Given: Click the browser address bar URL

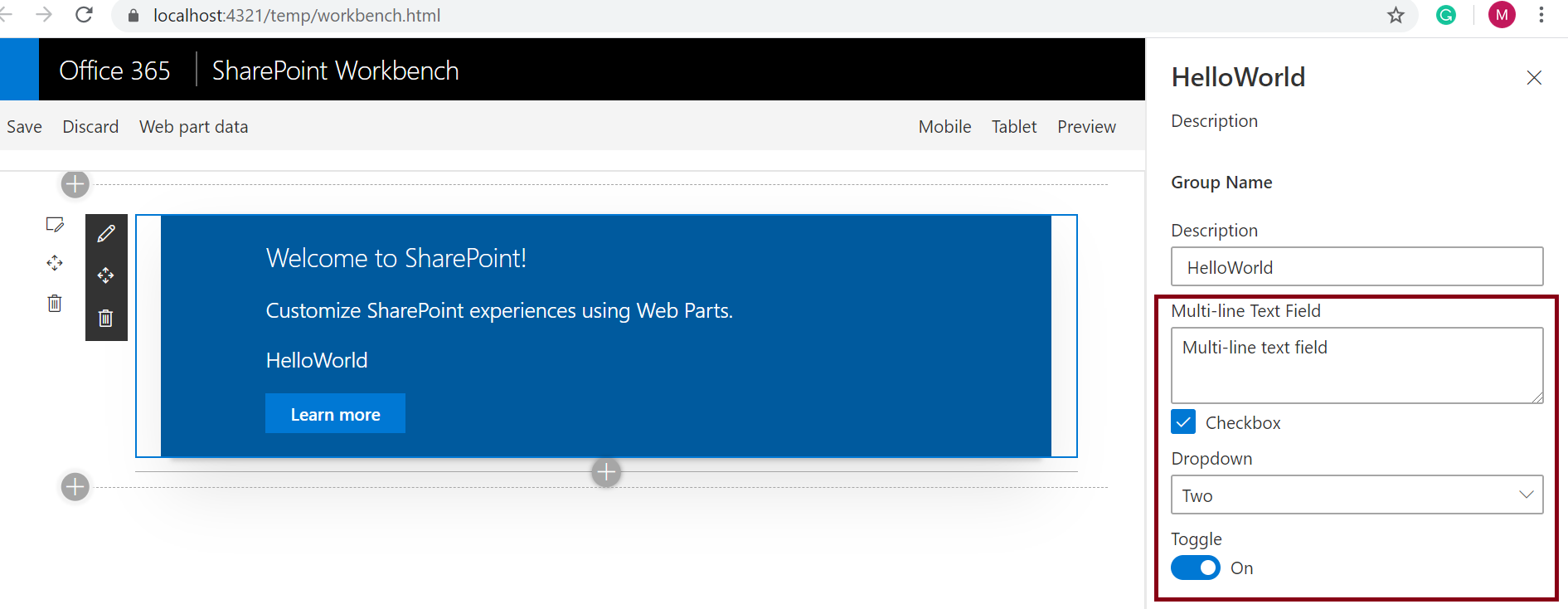Looking at the screenshot, I should pos(296,16).
